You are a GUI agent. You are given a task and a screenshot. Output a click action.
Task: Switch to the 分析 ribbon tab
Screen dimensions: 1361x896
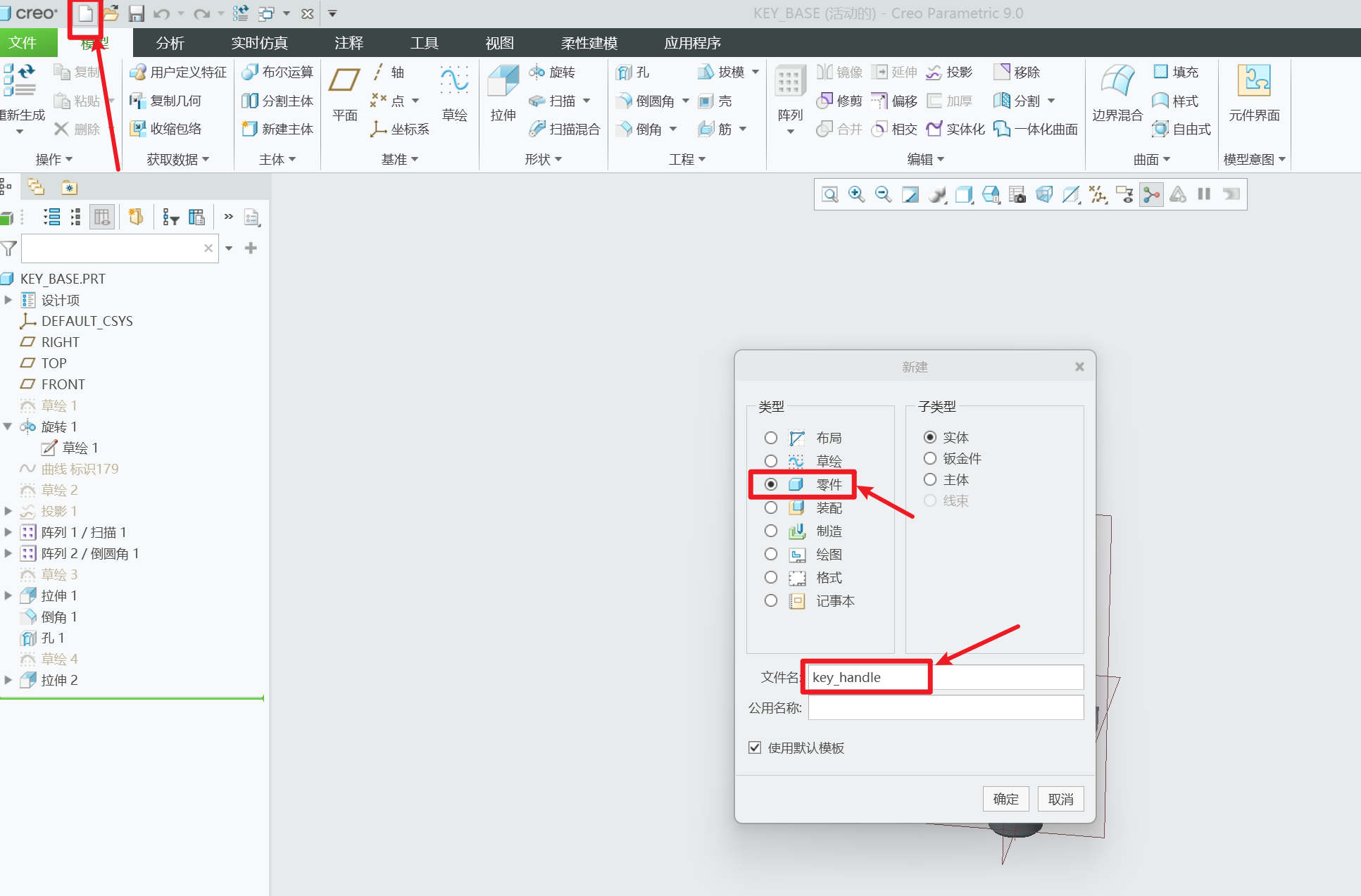pyautogui.click(x=170, y=43)
